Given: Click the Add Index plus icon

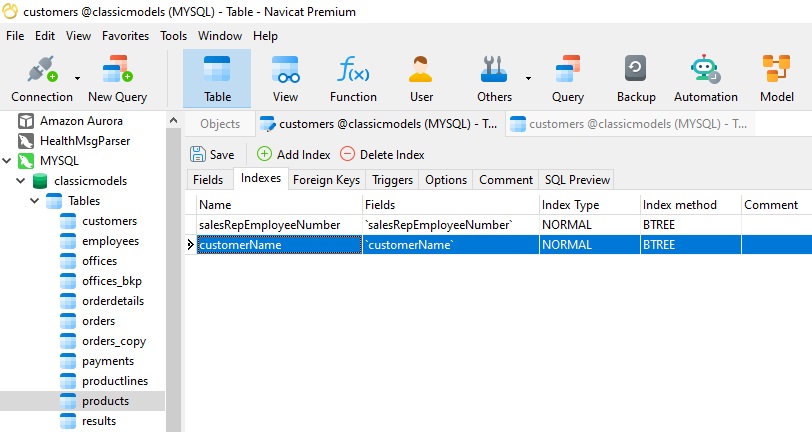Looking at the screenshot, I should pos(264,154).
